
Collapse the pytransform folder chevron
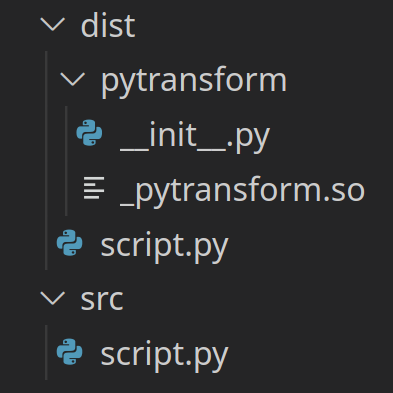coord(73,80)
